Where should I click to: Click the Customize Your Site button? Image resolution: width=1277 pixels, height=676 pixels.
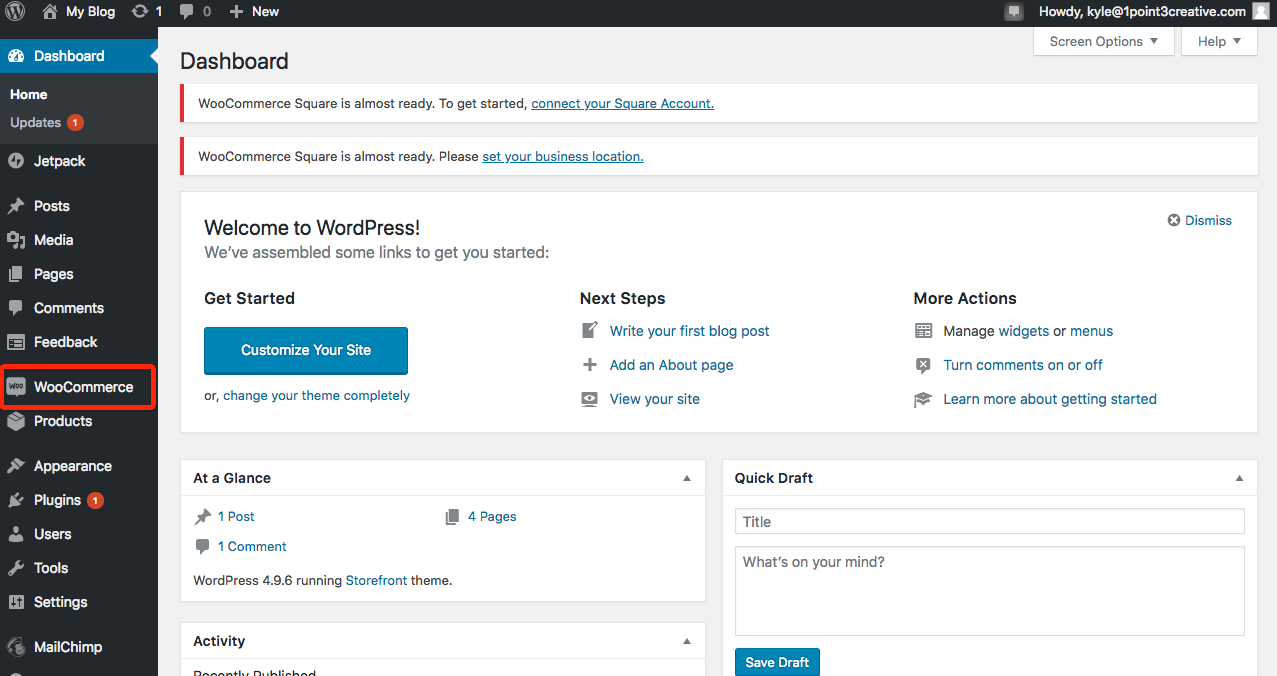(306, 350)
